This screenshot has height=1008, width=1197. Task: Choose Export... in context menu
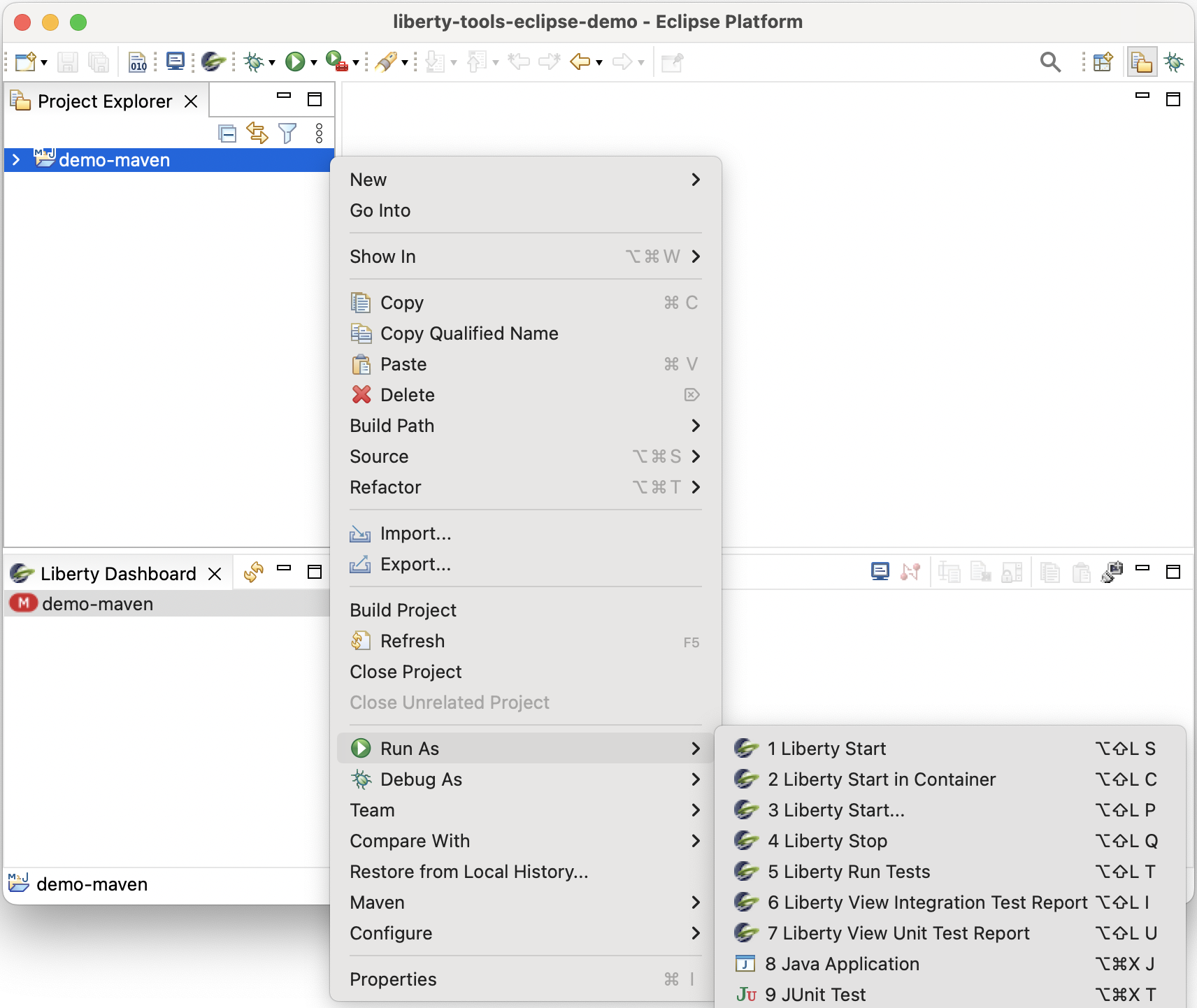coord(525,564)
